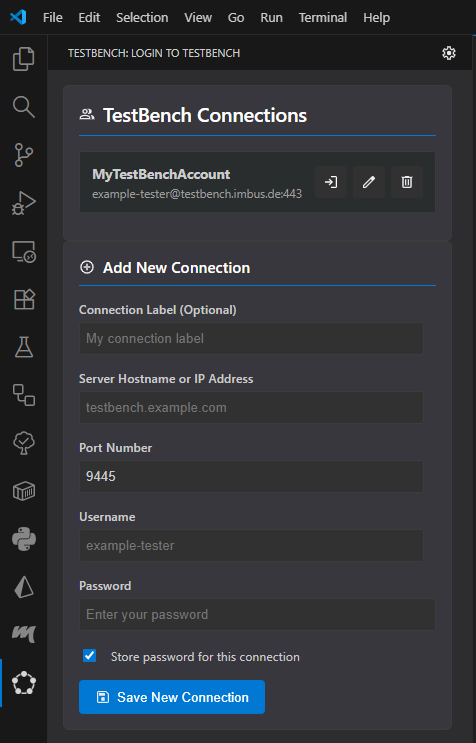The image size is (476, 743).
Task: Click the stylized M icon in the activity bar
Action: (24, 634)
